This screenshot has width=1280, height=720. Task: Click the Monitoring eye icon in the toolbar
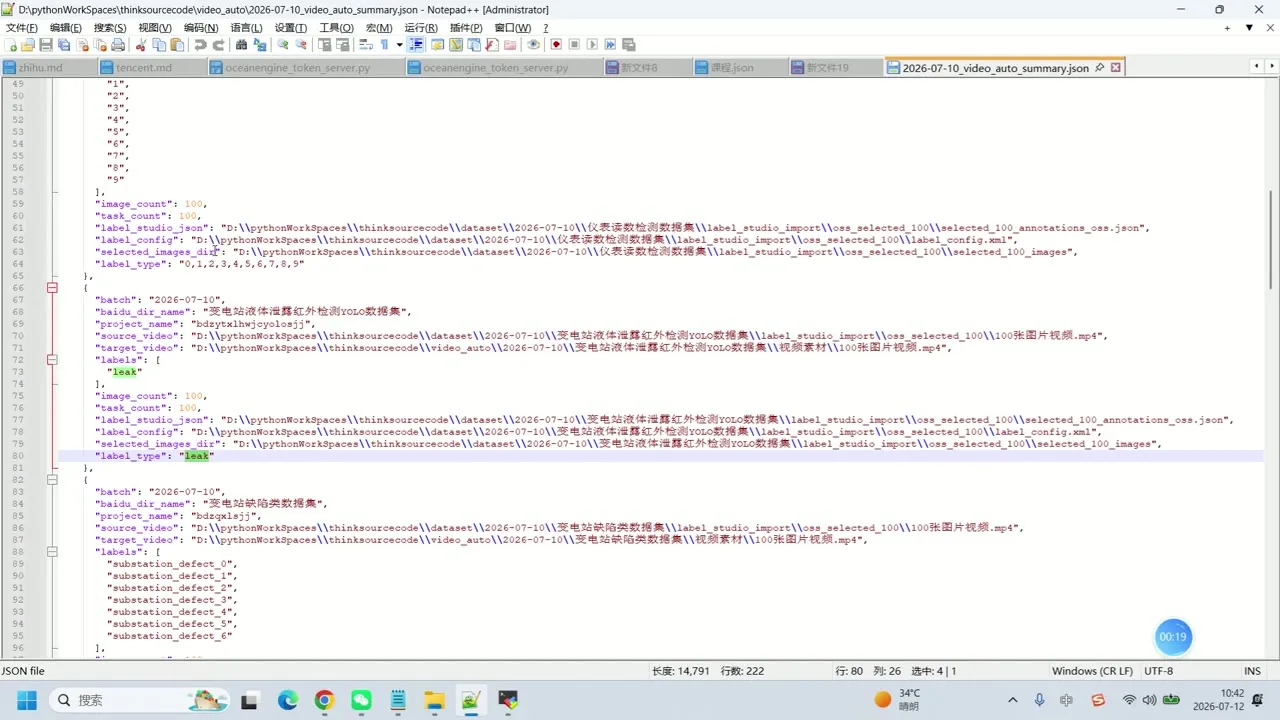(533, 44)
